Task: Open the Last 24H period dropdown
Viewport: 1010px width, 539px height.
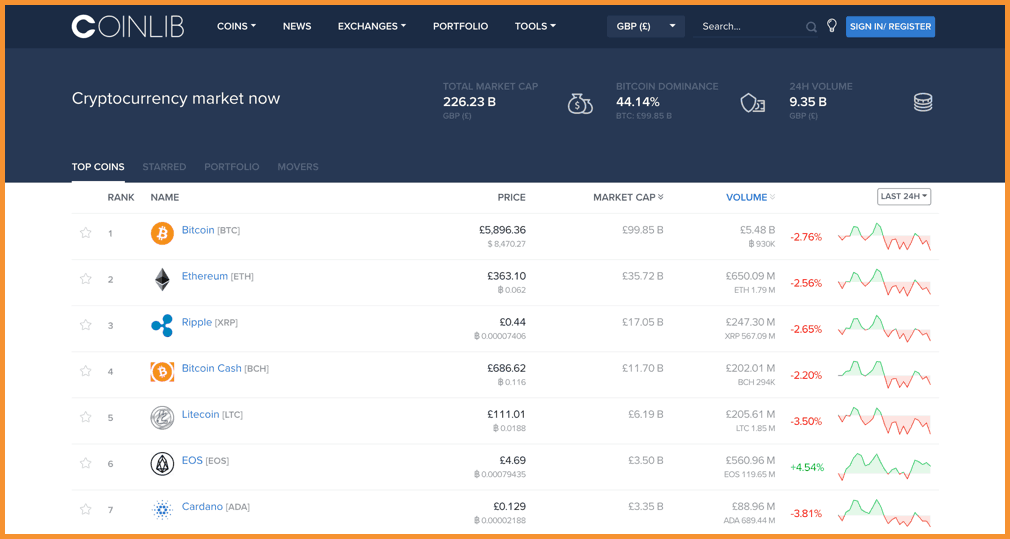Action: [904, 196]
